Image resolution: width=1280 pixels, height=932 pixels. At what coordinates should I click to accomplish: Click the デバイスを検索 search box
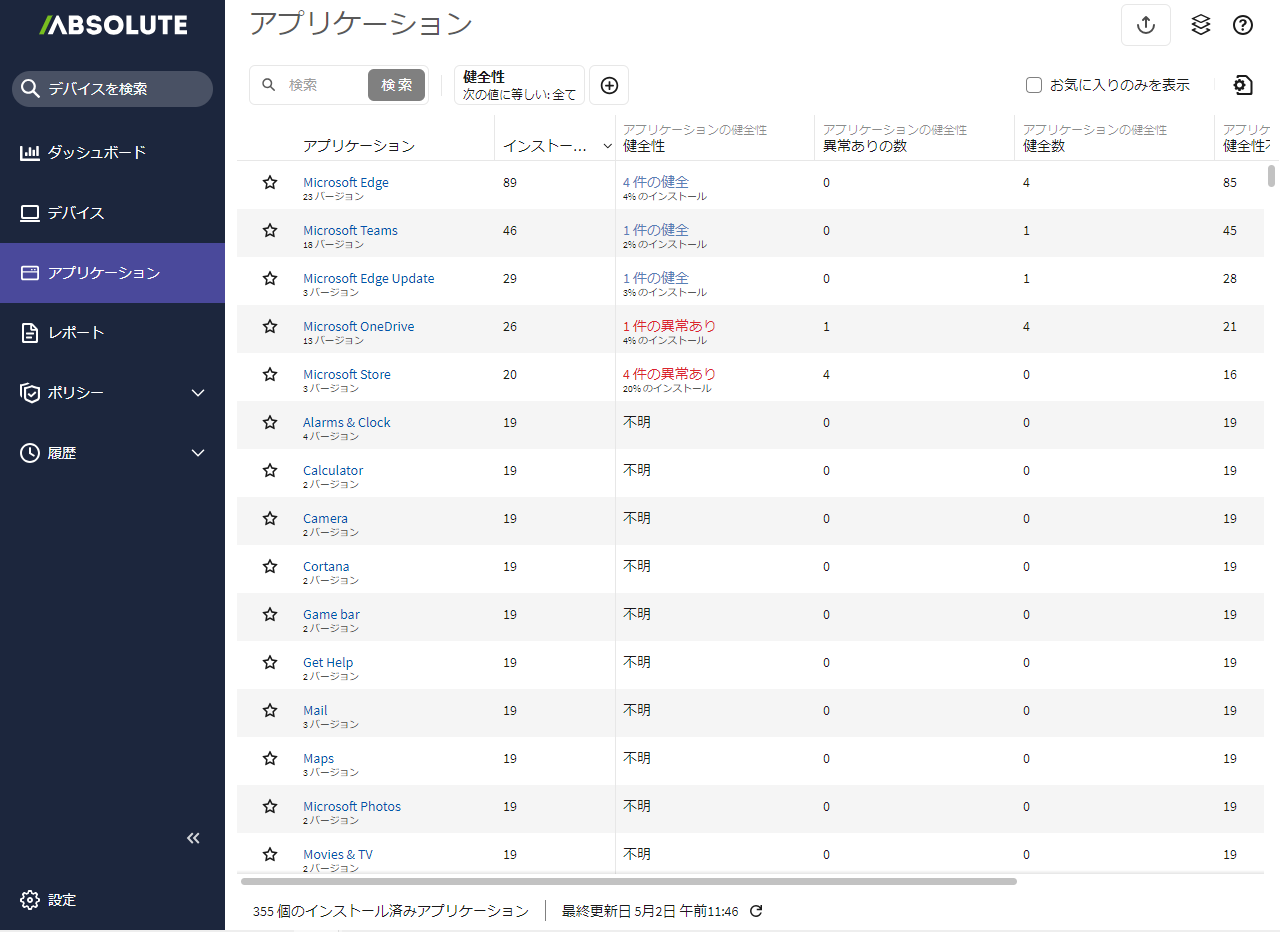pos(112,89)
